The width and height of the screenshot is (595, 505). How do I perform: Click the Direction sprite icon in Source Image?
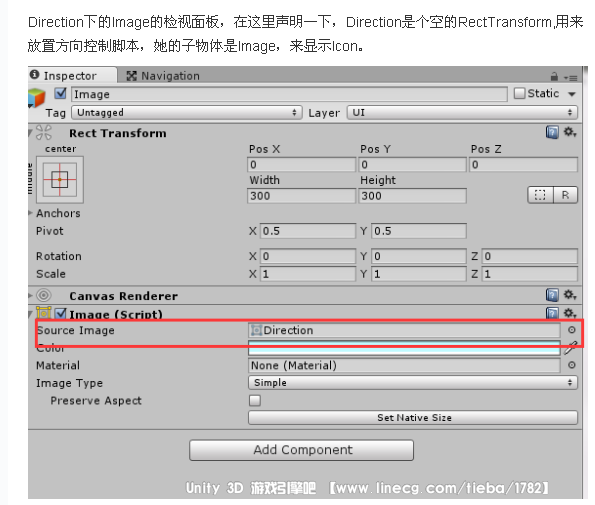pos(256,330)
